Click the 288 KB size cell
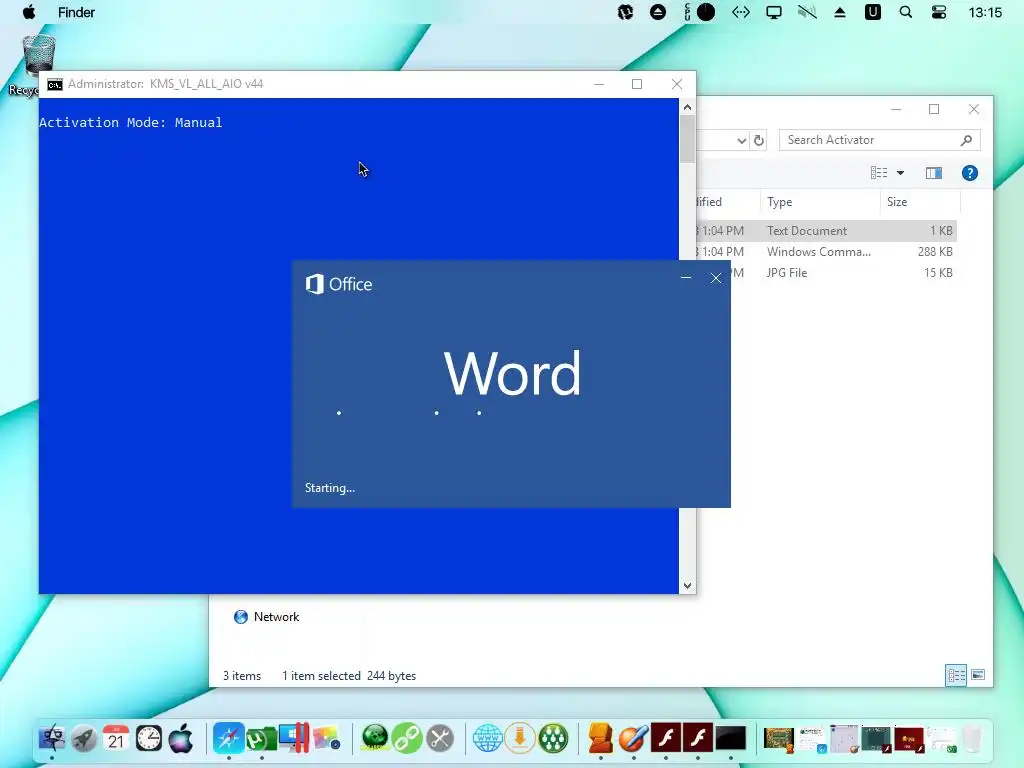The width and height of the screenshot is (1024, 768). 935,251
